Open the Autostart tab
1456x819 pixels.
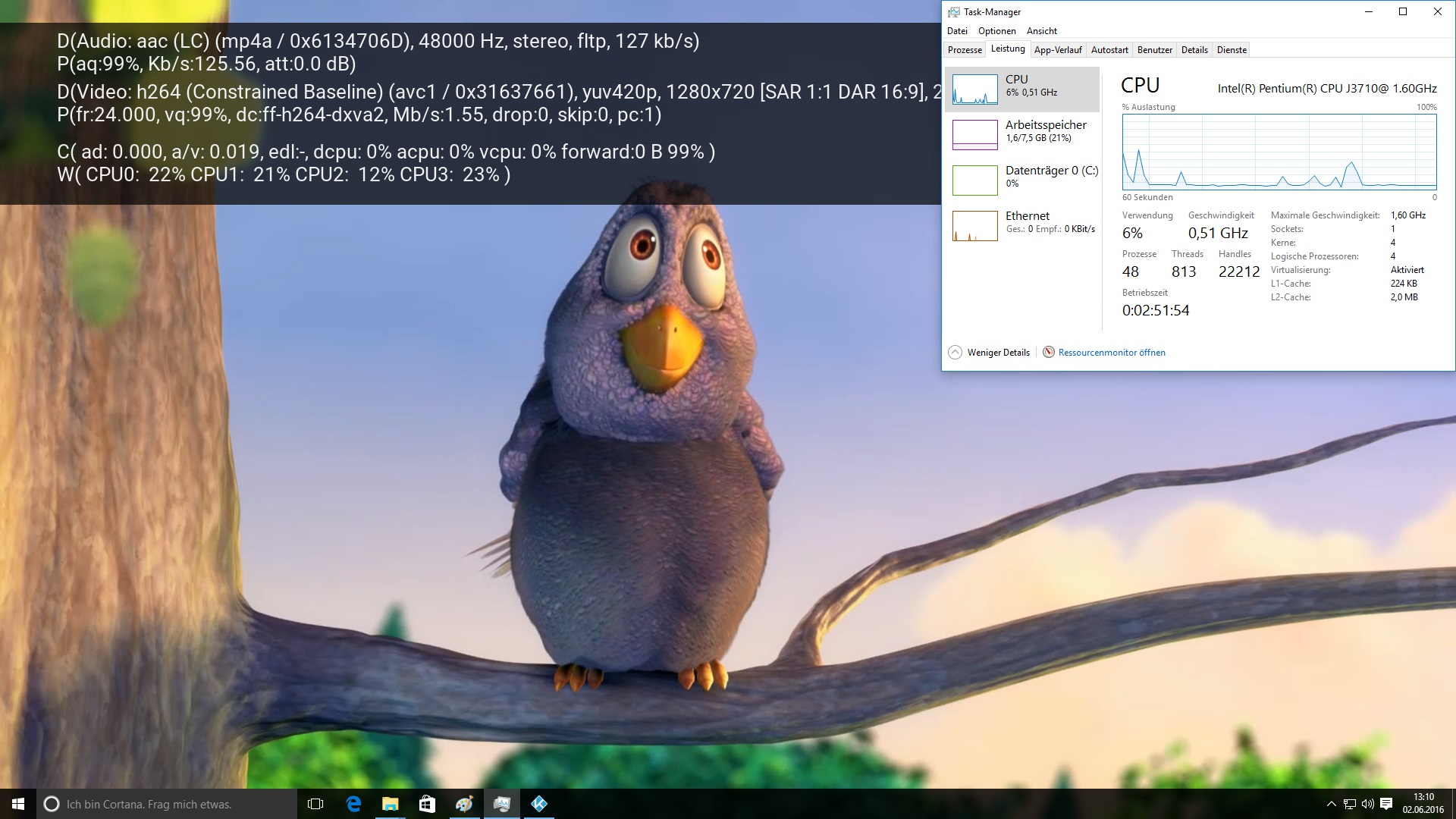pos(1109,50)
